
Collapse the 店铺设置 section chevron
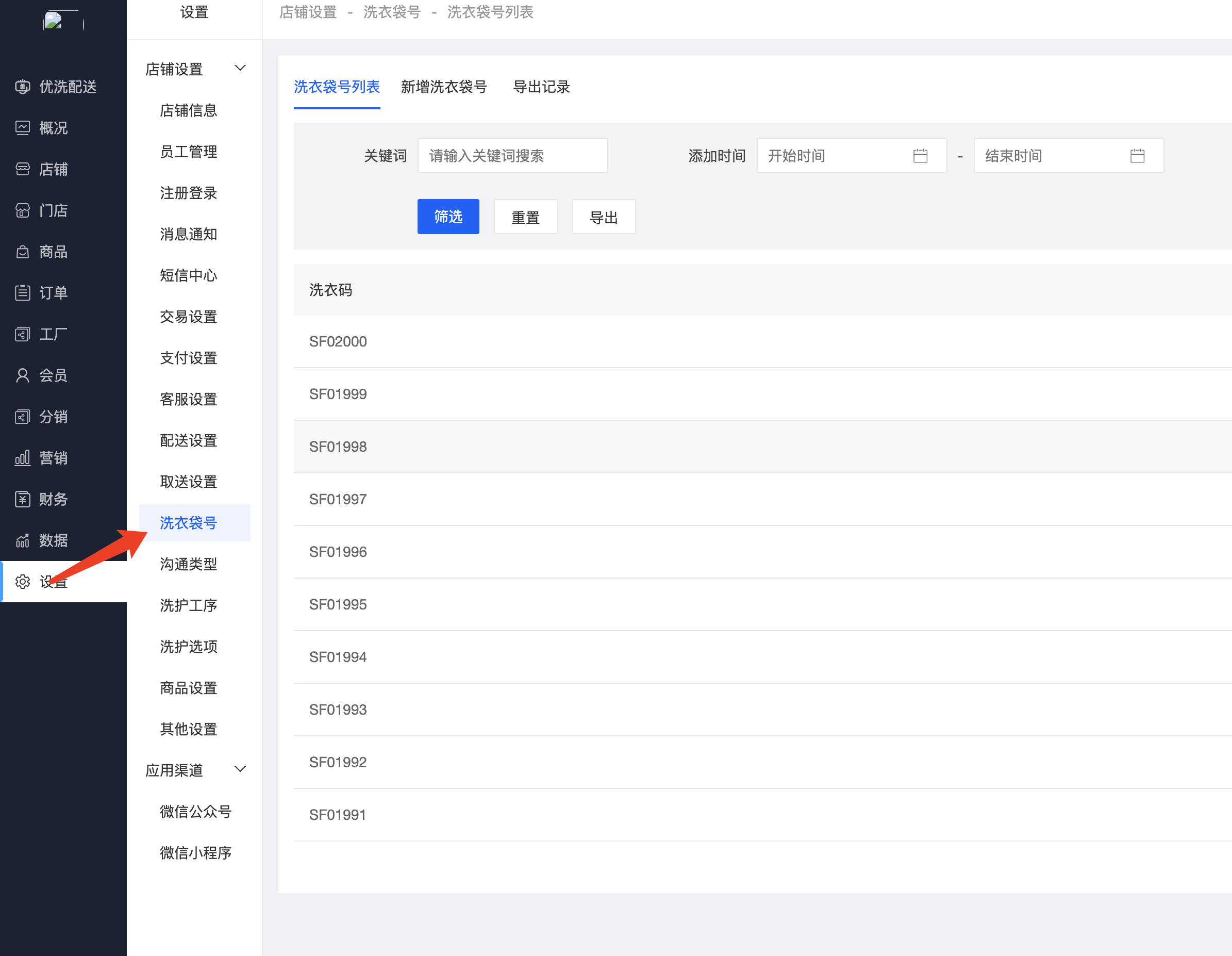tap(240, 68)
